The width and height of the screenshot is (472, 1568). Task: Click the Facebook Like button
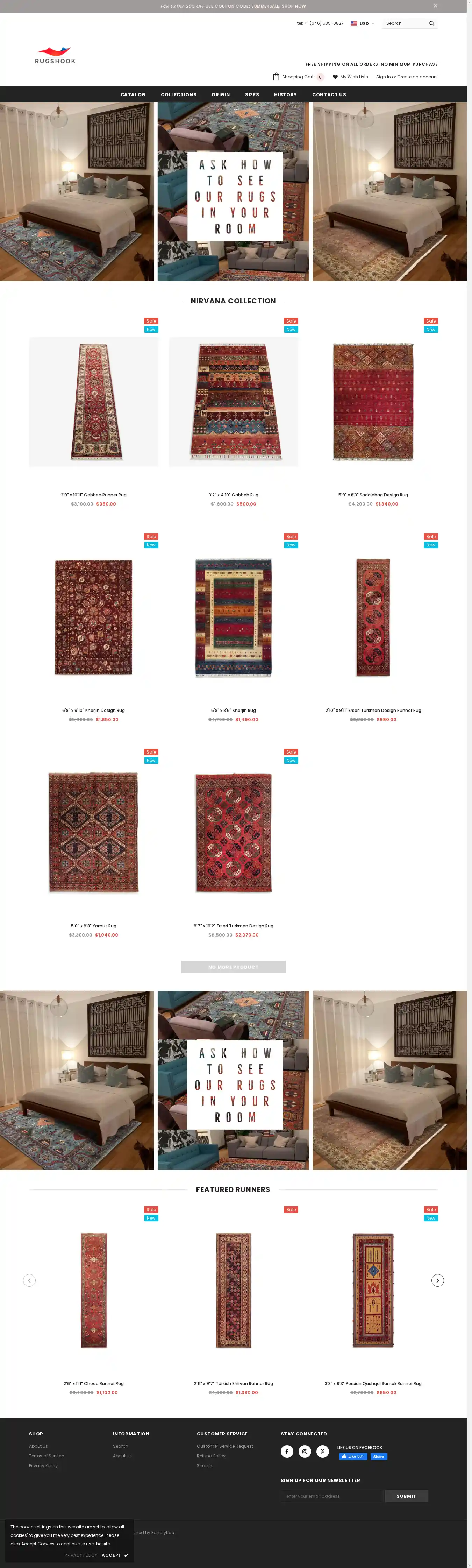click(353, 1457)
